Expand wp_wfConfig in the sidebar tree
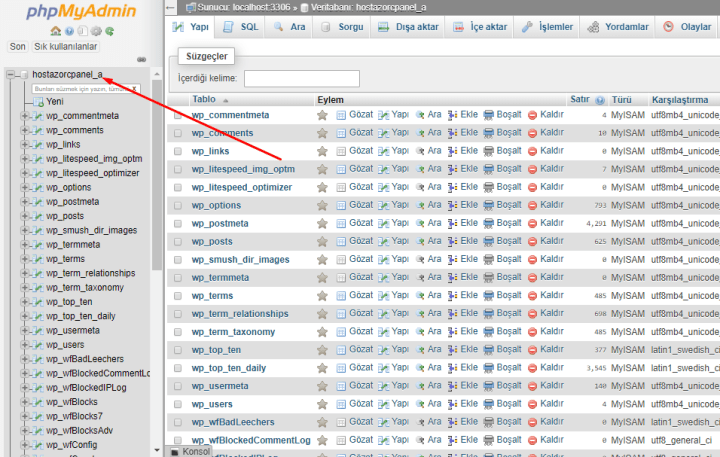 pyautogui.click(x=24, y=445)
